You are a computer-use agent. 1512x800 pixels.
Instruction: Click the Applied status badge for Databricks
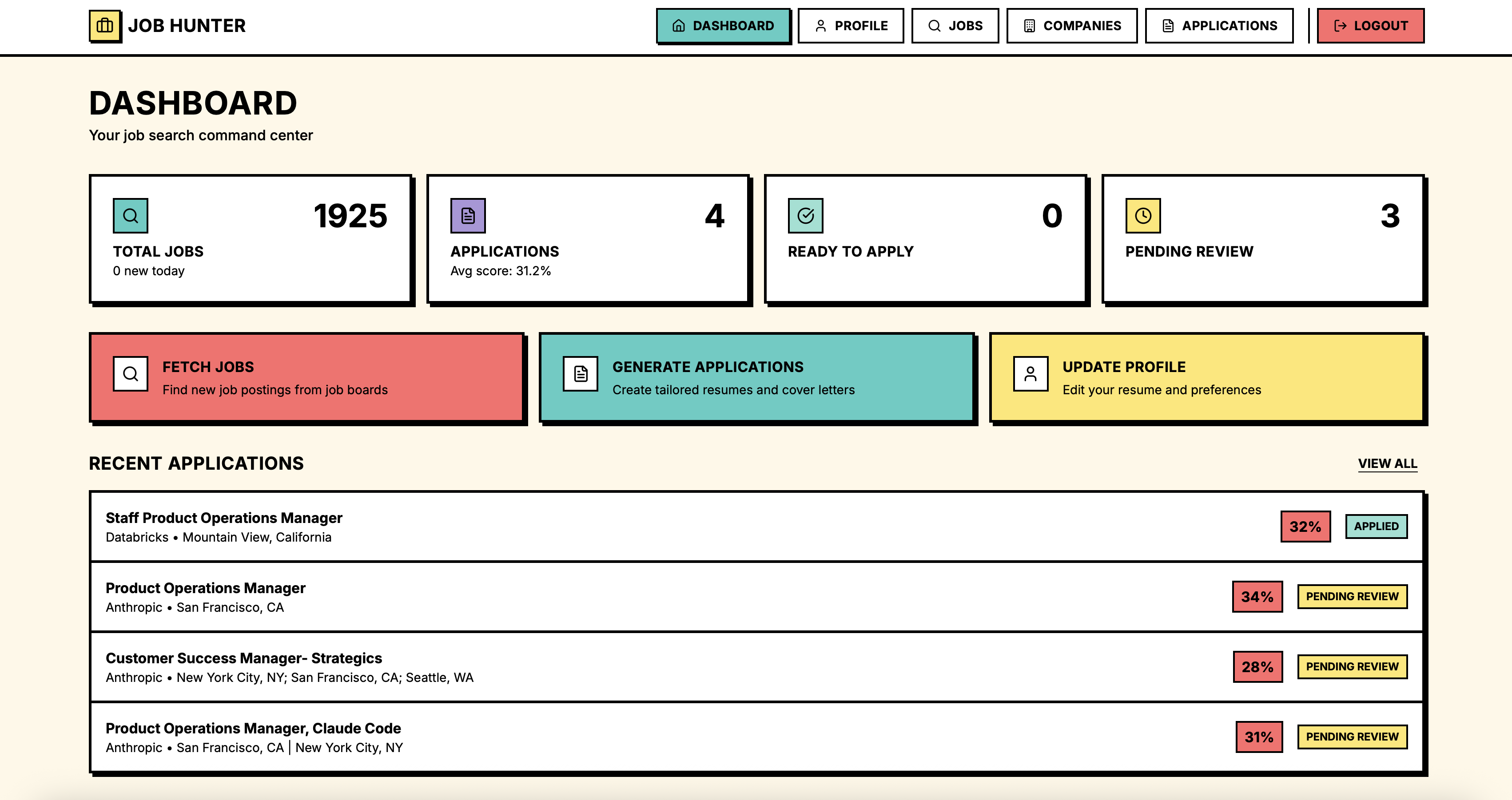pos(1376,526)
